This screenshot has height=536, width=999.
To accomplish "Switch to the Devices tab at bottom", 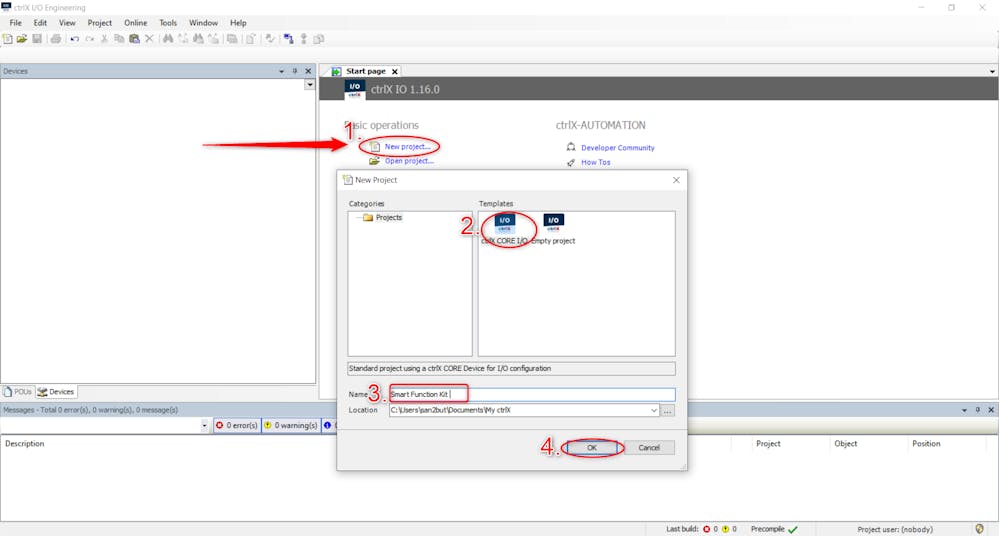I will coord(56,391).
